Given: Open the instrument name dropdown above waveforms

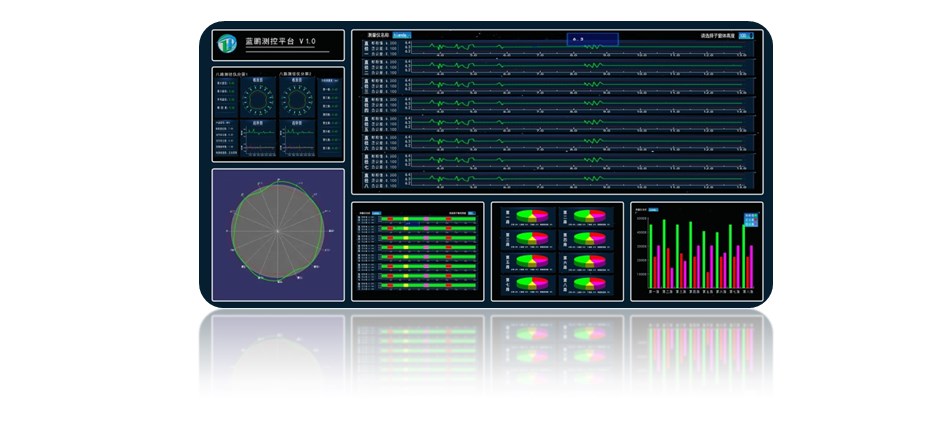Looking at the screenshot, I should coord(401,35).
